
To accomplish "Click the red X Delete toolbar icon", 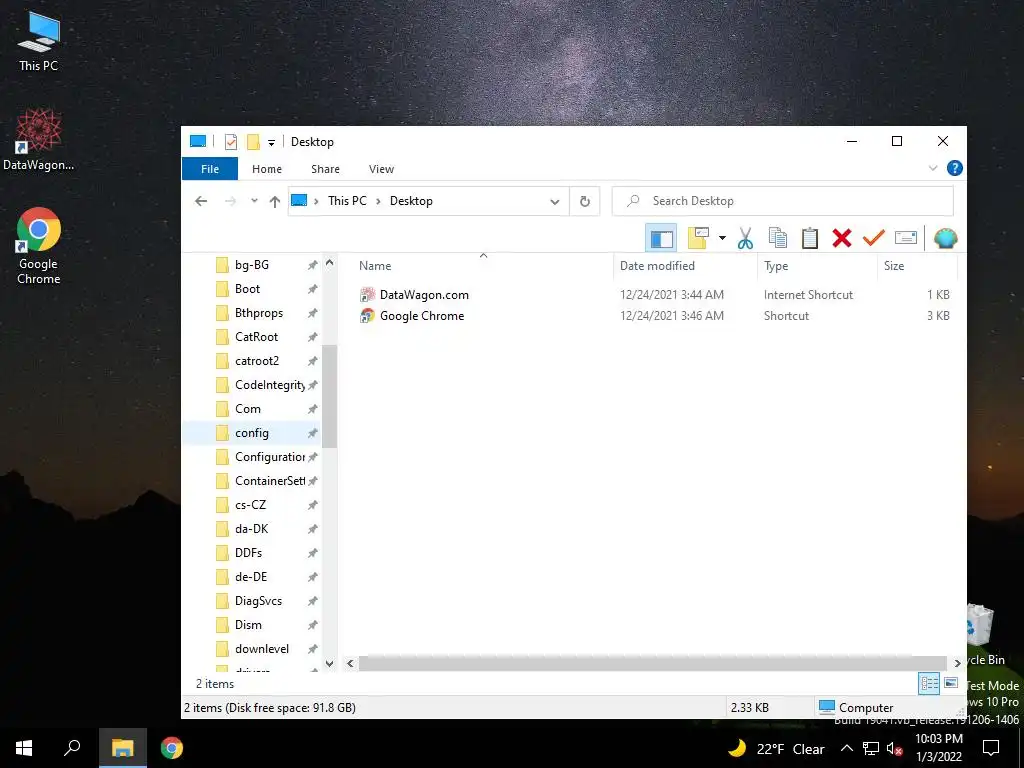I will pyautogui.click(x=842, y=238).
